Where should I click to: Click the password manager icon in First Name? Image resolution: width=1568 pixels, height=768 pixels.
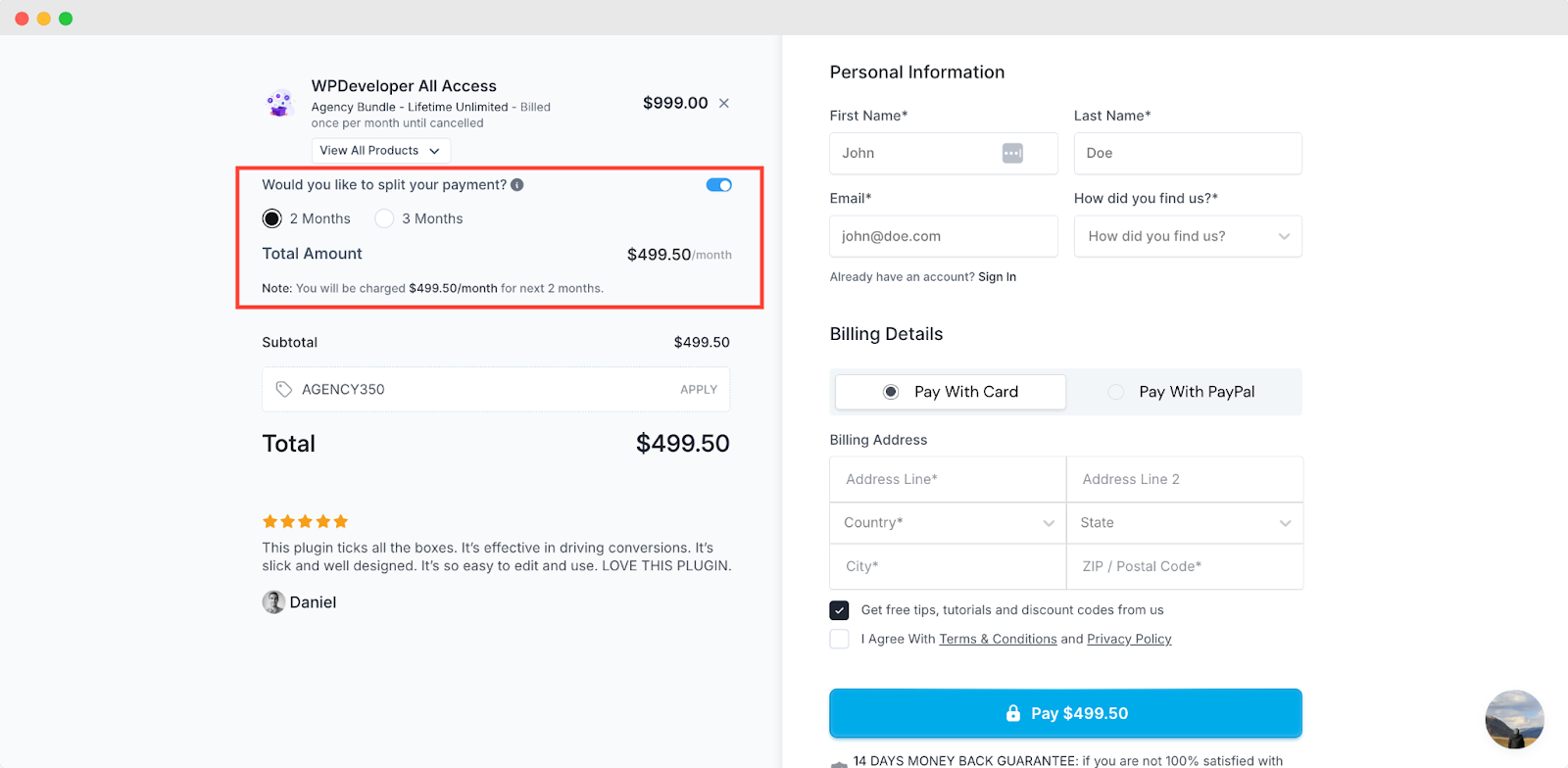pos(1012,153)
